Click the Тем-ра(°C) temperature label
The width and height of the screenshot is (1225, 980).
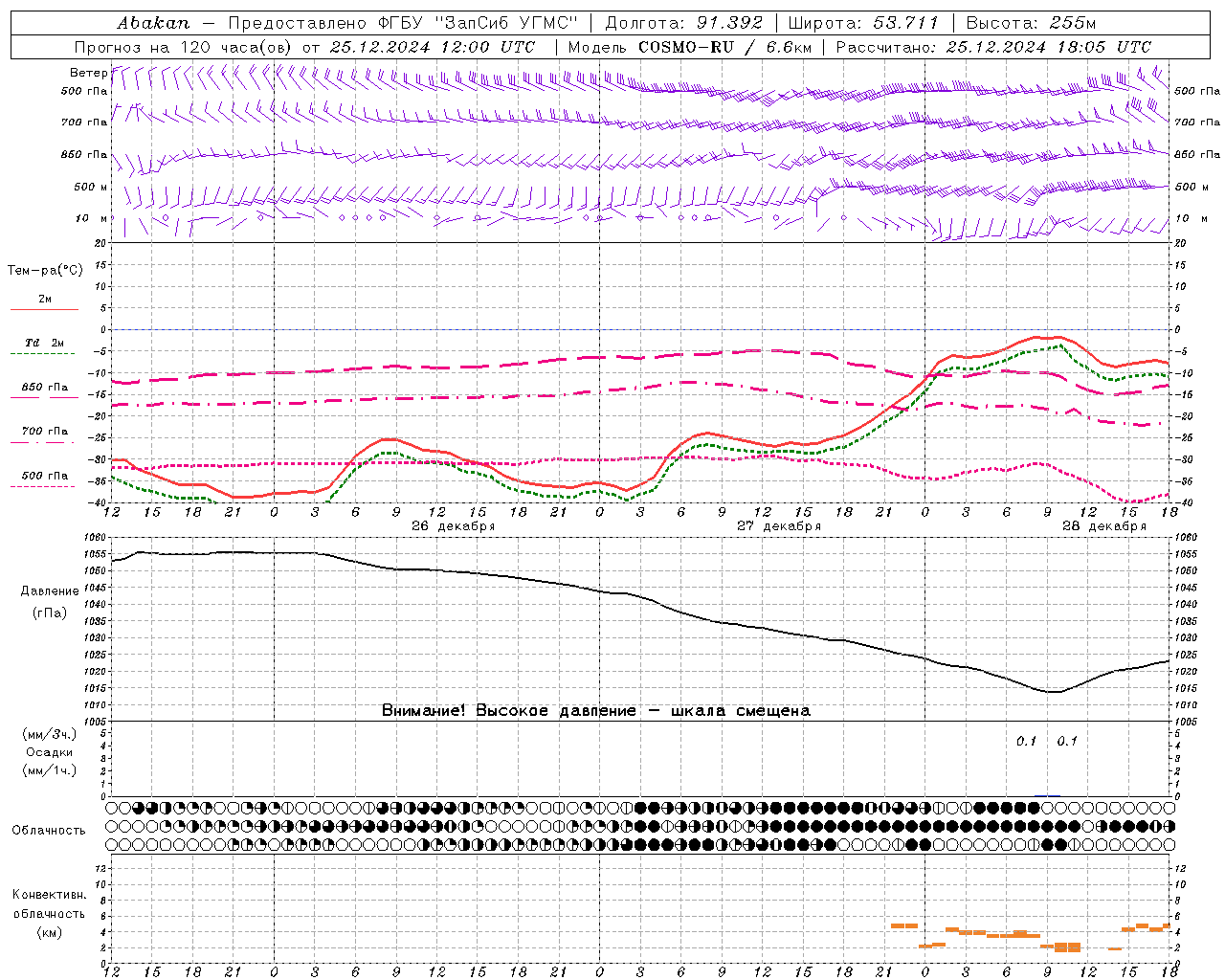pos(45,270)
